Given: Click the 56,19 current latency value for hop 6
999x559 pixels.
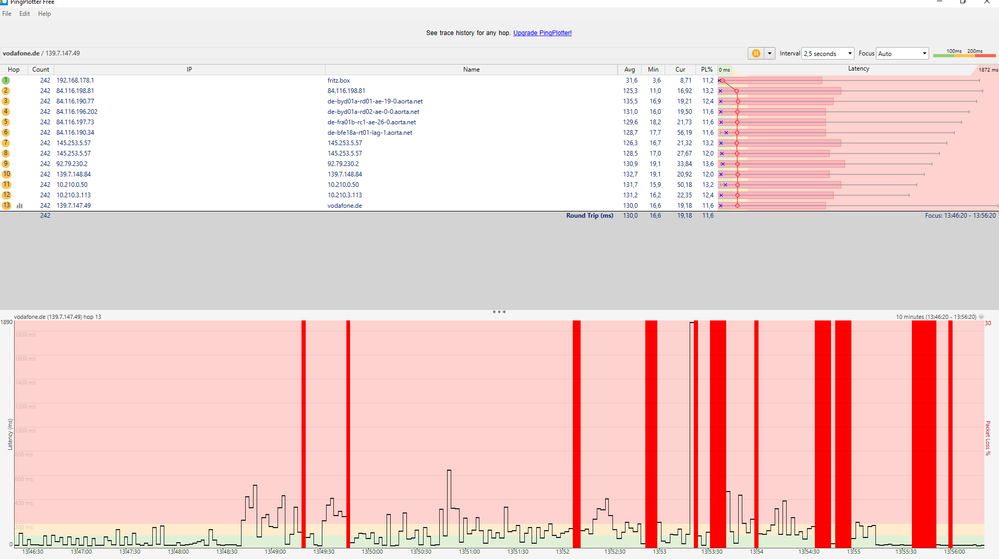Looking at the screenshot, I should pyautogui.click(x=684, y=133).
